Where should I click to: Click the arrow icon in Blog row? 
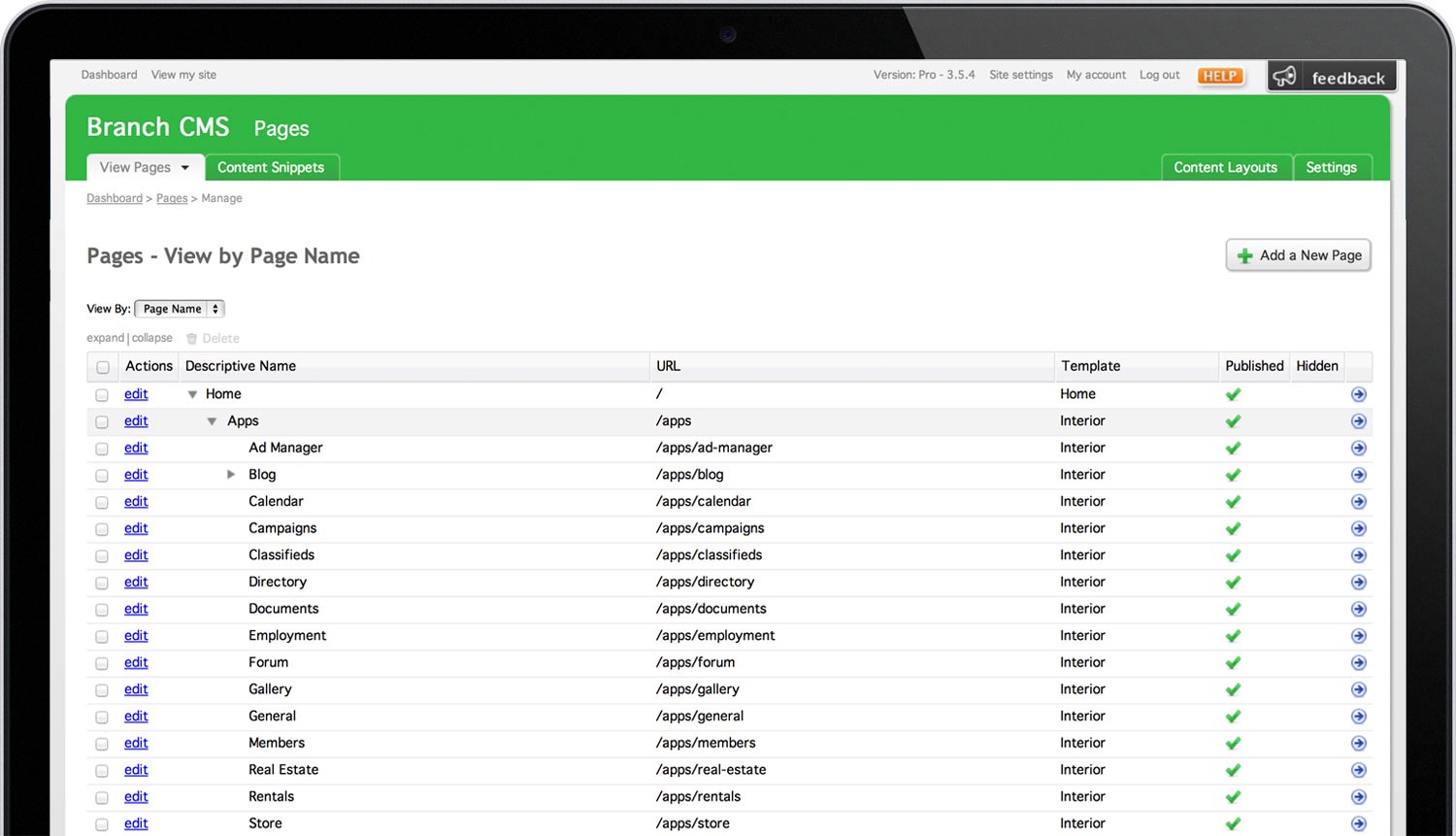1358,475
